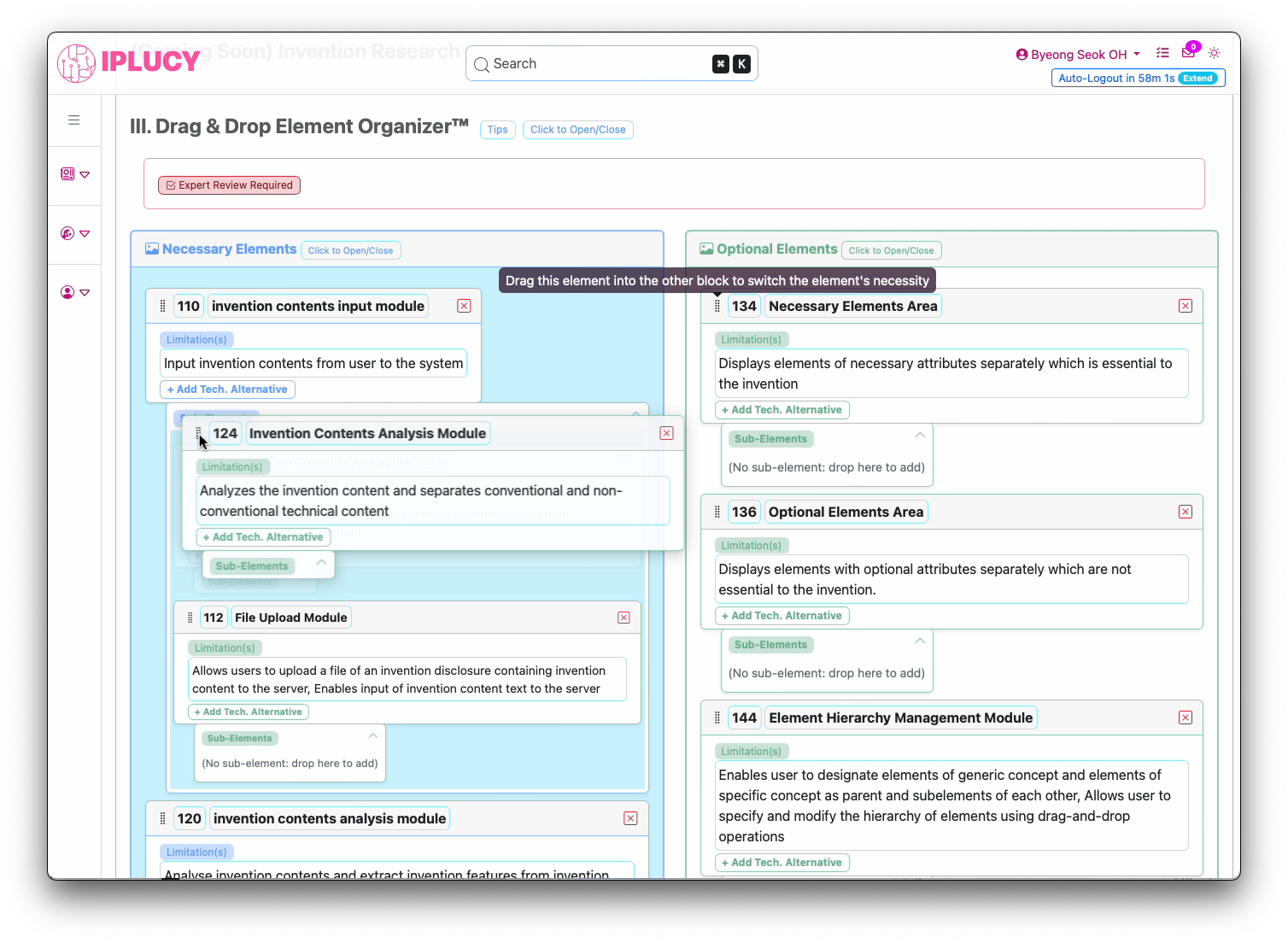Add Tech. Alternative for element 124

[263, 537]
